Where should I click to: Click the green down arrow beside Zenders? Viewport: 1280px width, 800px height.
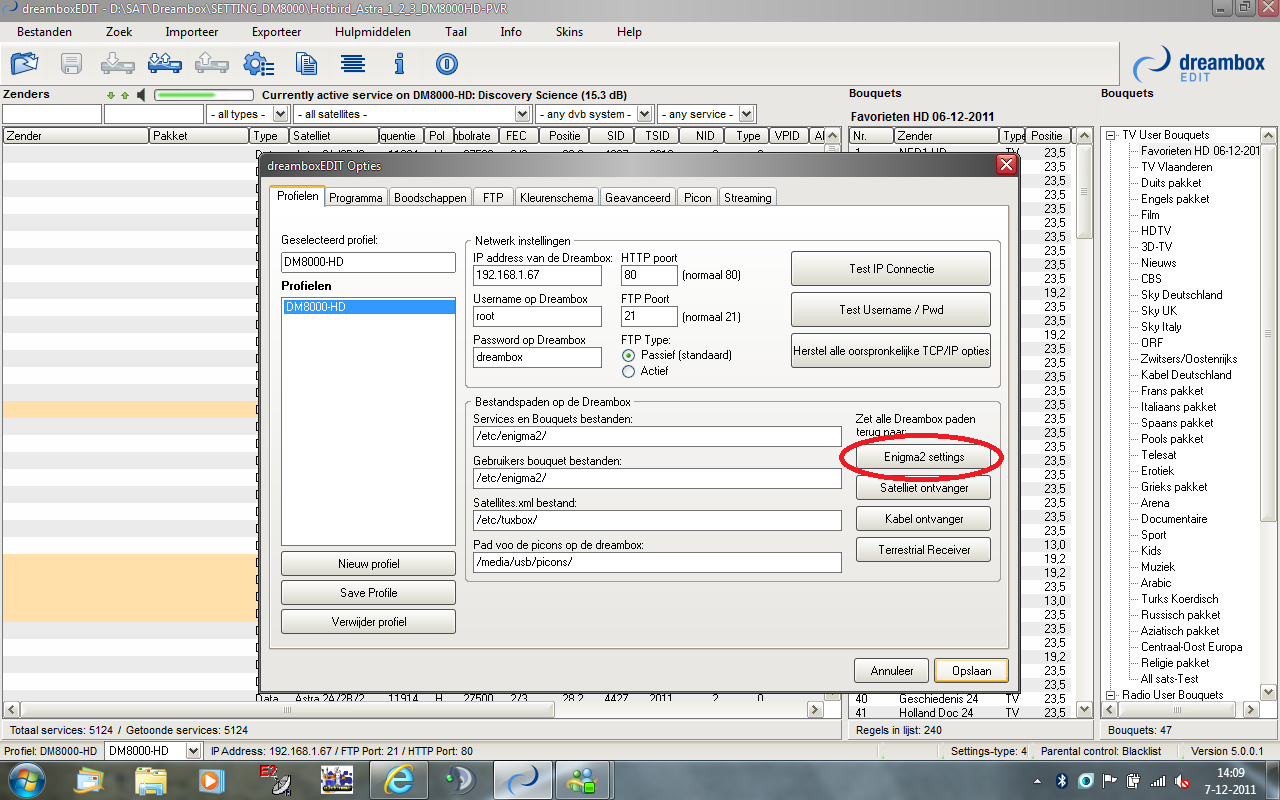pyautogui.click(x=111, y=96)
